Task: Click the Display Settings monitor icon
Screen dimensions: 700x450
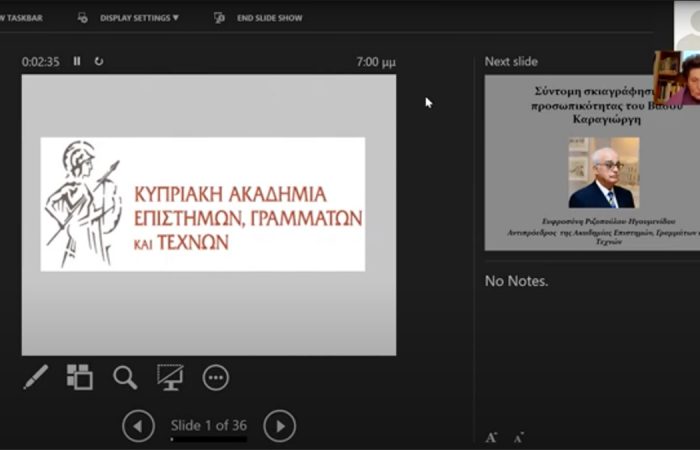Action: [83, 17]
